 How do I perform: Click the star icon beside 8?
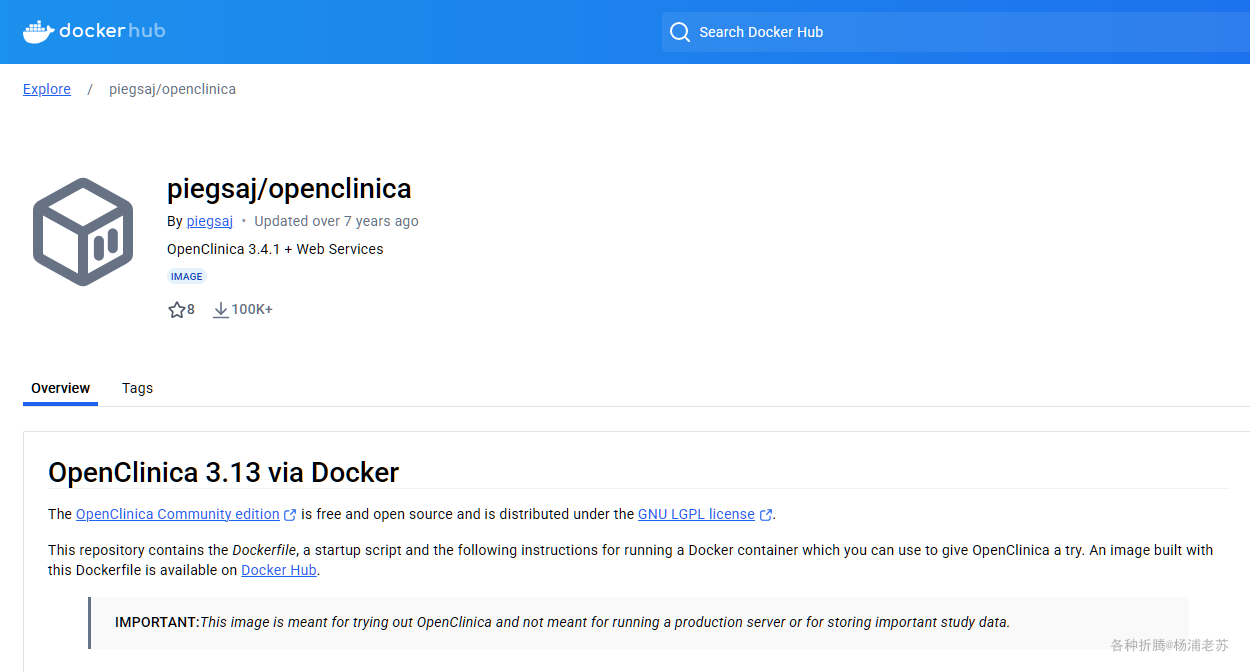[x=177, y=310]
